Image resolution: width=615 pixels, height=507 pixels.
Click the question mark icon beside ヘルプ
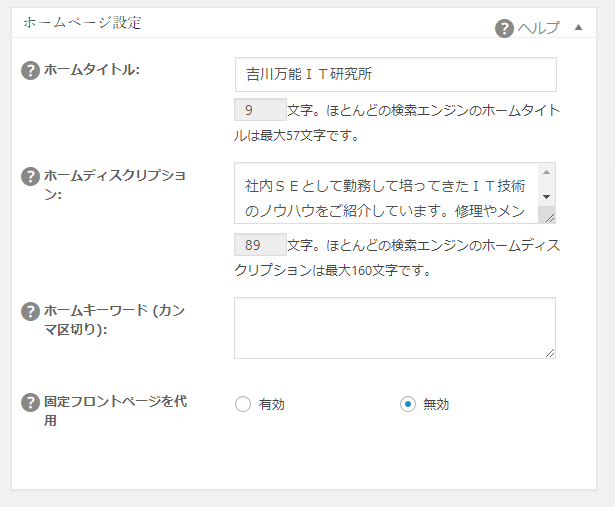[x=505, y=28]
